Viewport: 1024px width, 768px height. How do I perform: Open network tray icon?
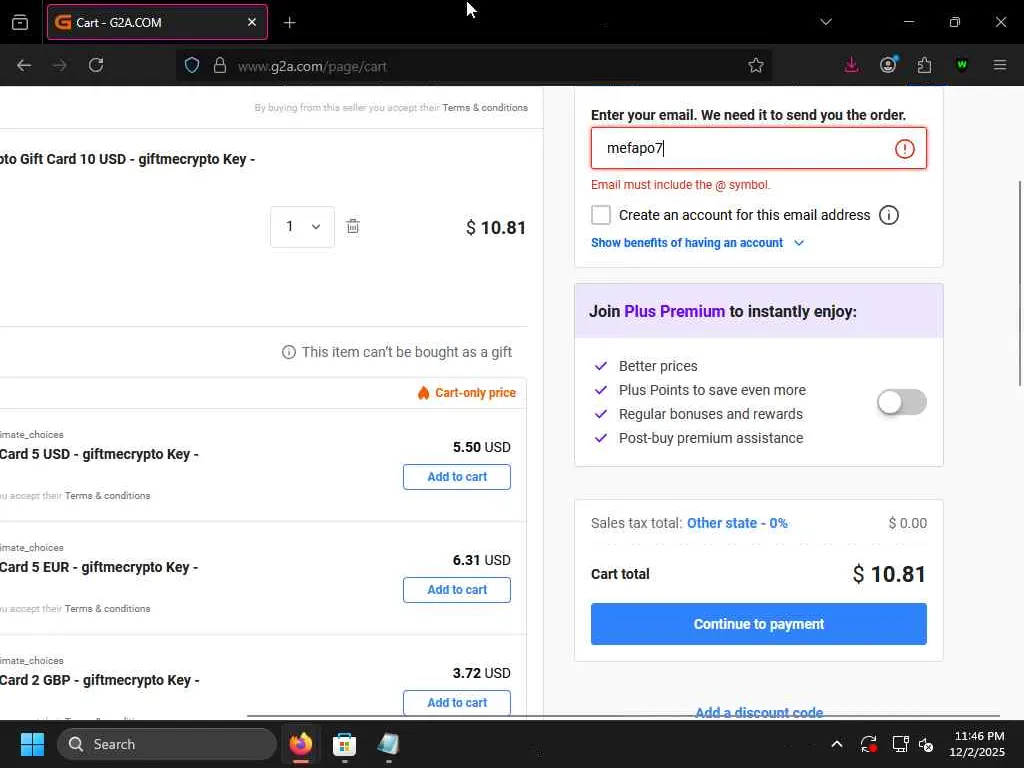click(x=901, y=744)
